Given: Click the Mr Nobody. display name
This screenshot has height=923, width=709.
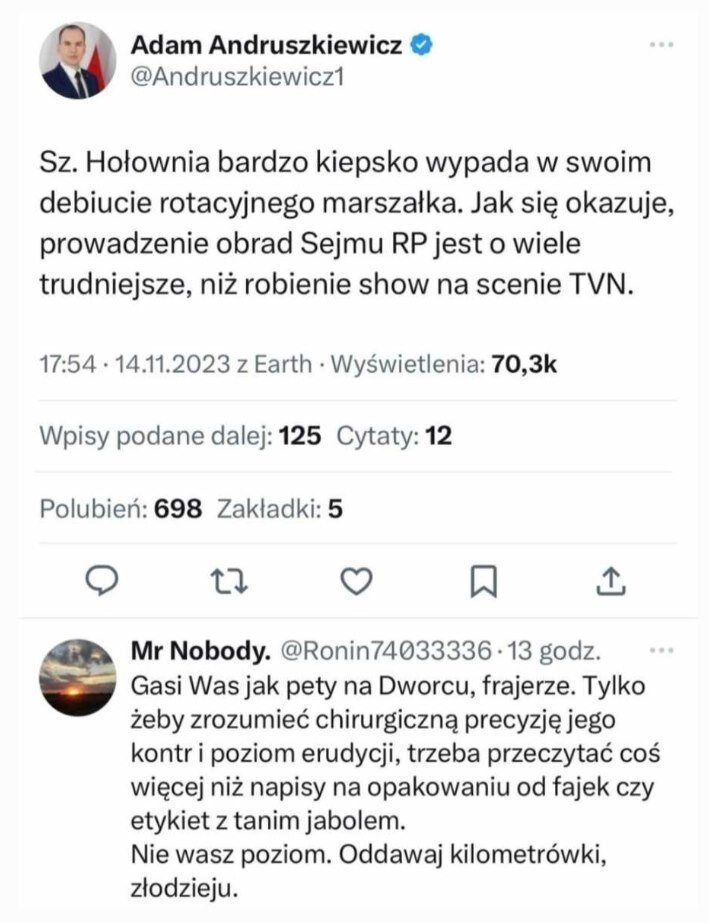Looking at the screenshot, I should pyautogui.click(x=200, y=653).
